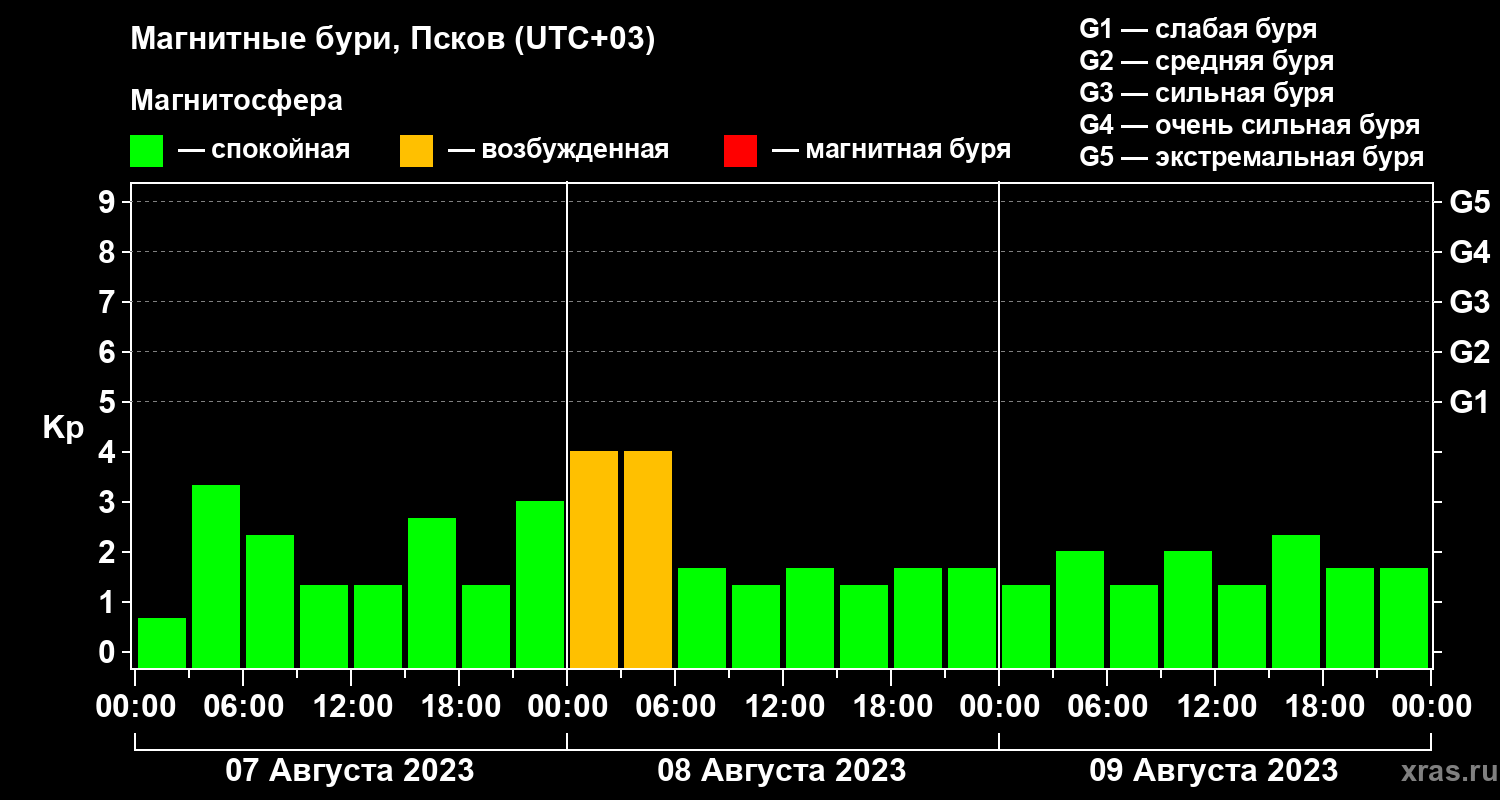Screen dimensions: 1500x800
Task: Click the shortest green bar, 00:00–03:00 on 07 Августа
Action: tap(162, 643)
